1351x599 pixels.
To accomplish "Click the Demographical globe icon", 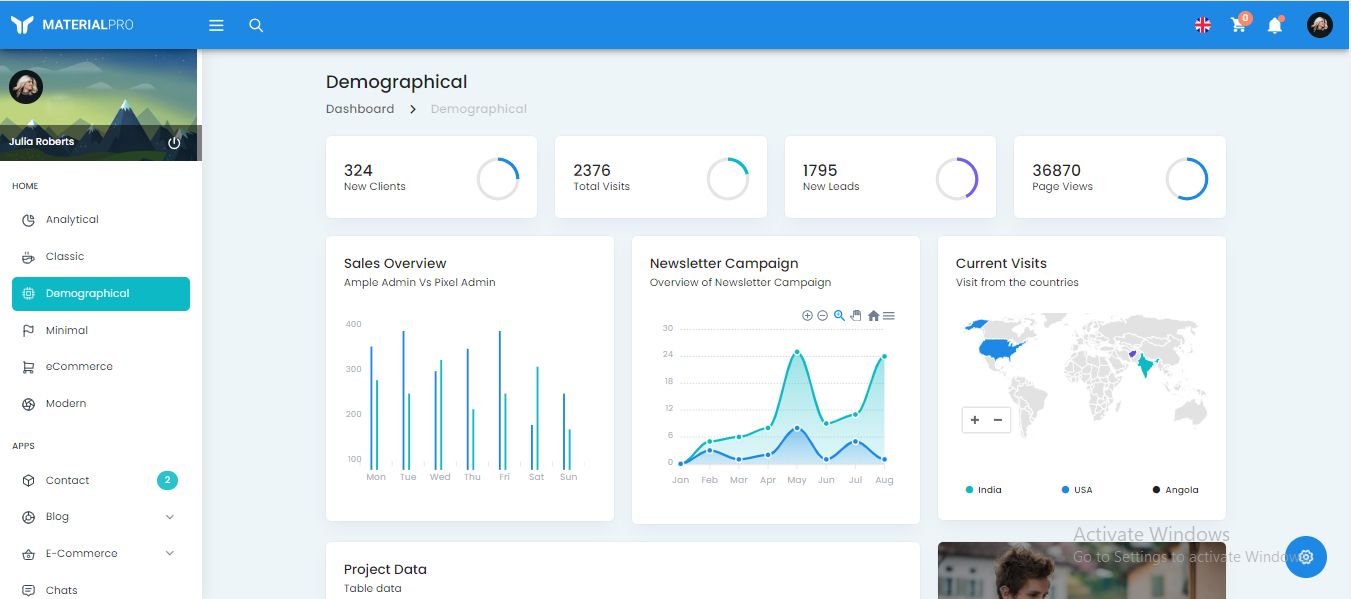I will 28,294.
